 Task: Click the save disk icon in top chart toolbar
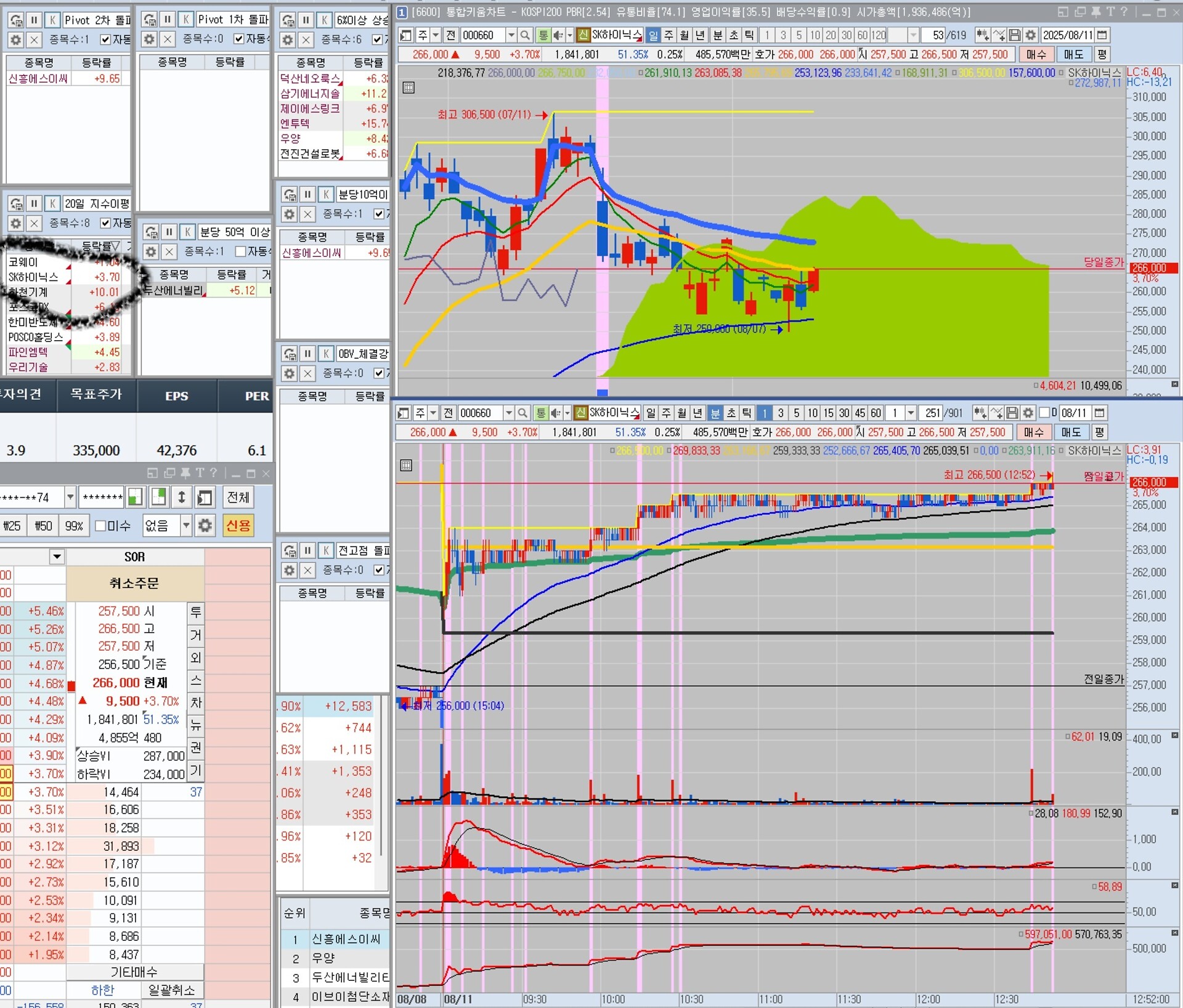point(1014,35)
